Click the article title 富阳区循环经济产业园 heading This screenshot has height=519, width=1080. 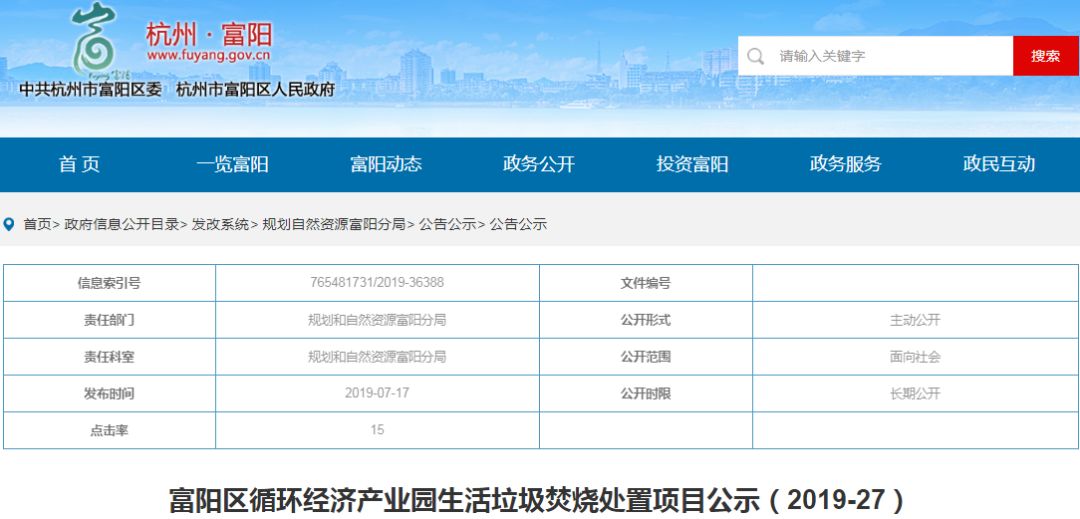pos(539,499)
